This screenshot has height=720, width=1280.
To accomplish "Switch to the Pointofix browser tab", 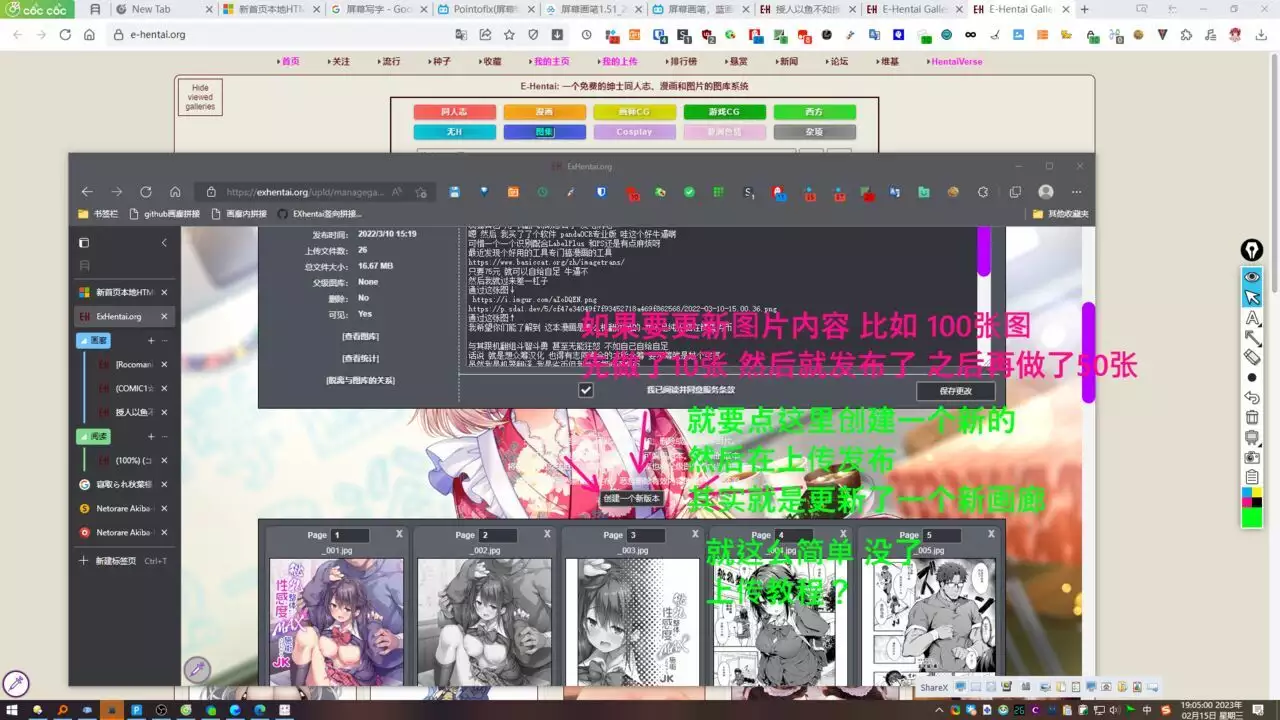I will (484, 9).
